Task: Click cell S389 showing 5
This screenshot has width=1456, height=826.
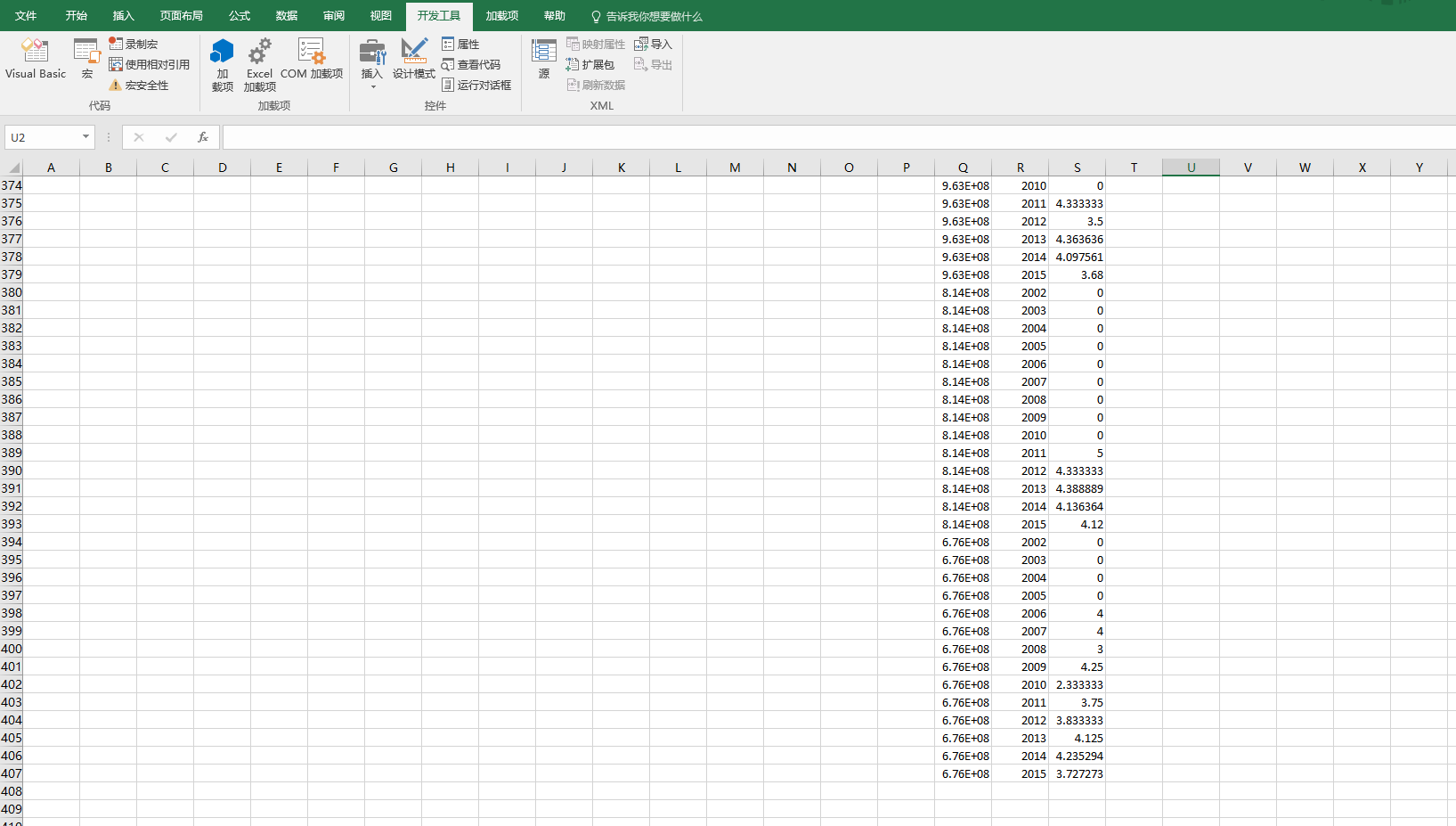Action: click(x=1077, y=453)
